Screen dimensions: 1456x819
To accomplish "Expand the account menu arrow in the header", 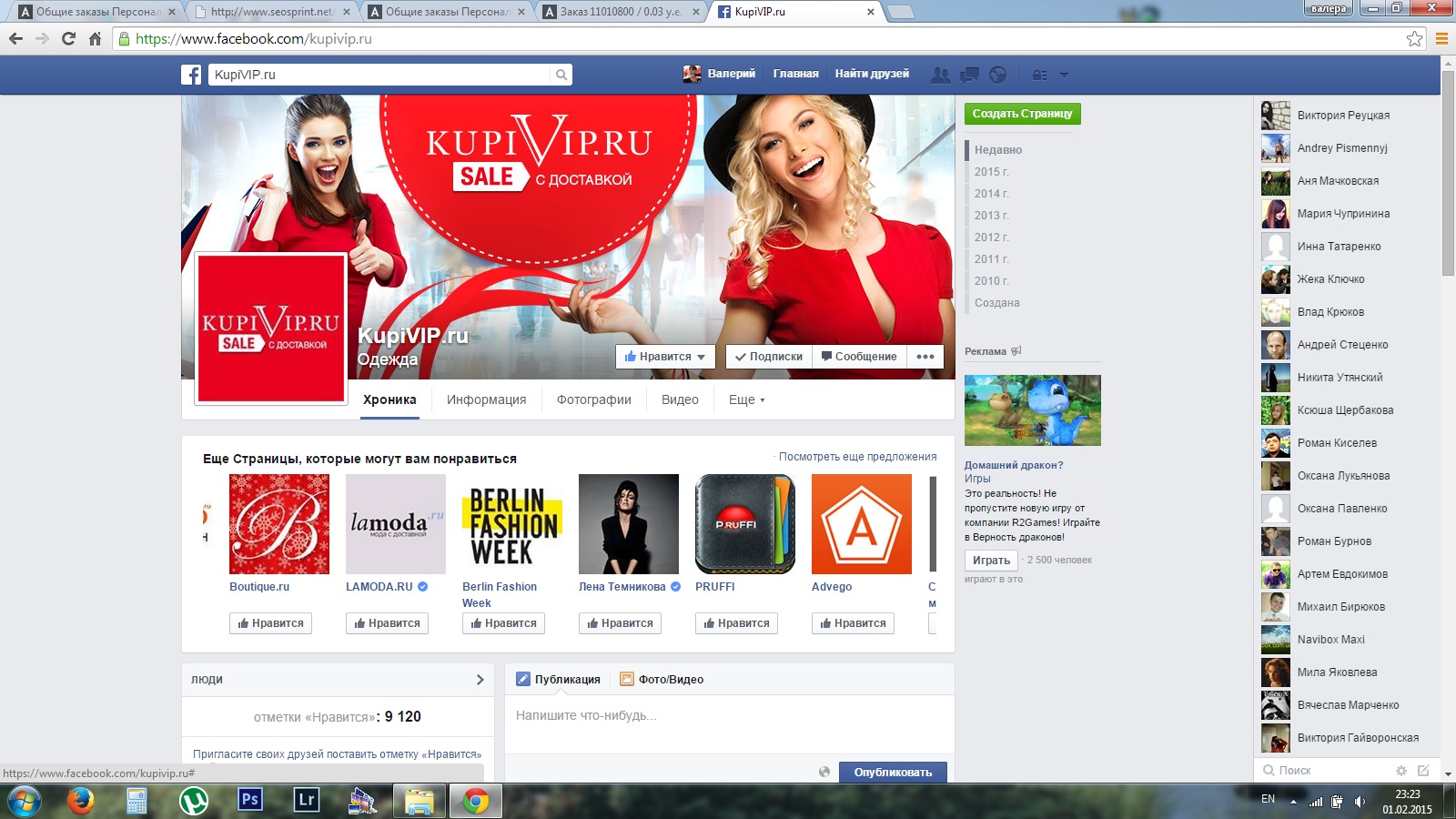I will coord(1064,75).
